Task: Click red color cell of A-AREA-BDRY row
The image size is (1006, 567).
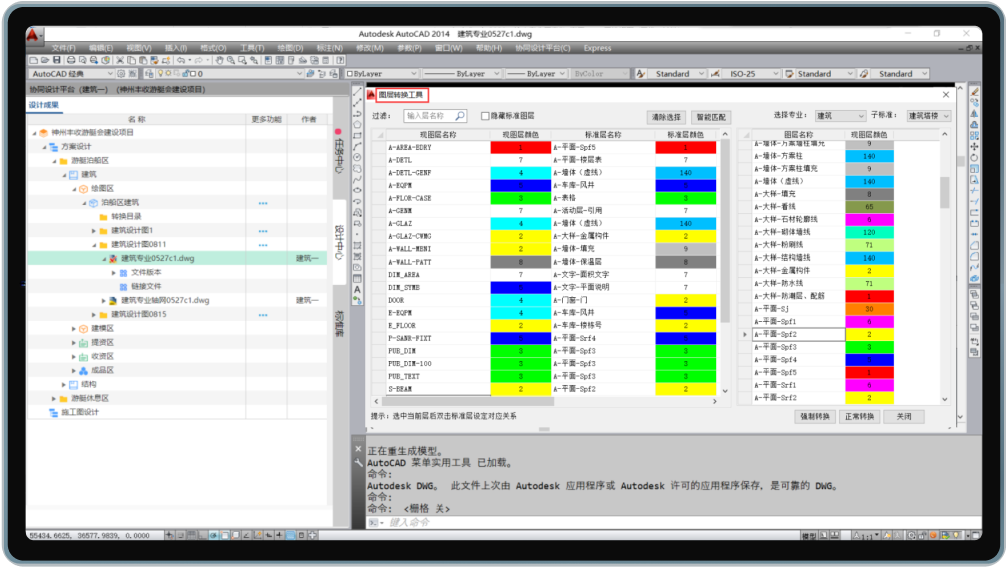Action: (x=520, y=148)
